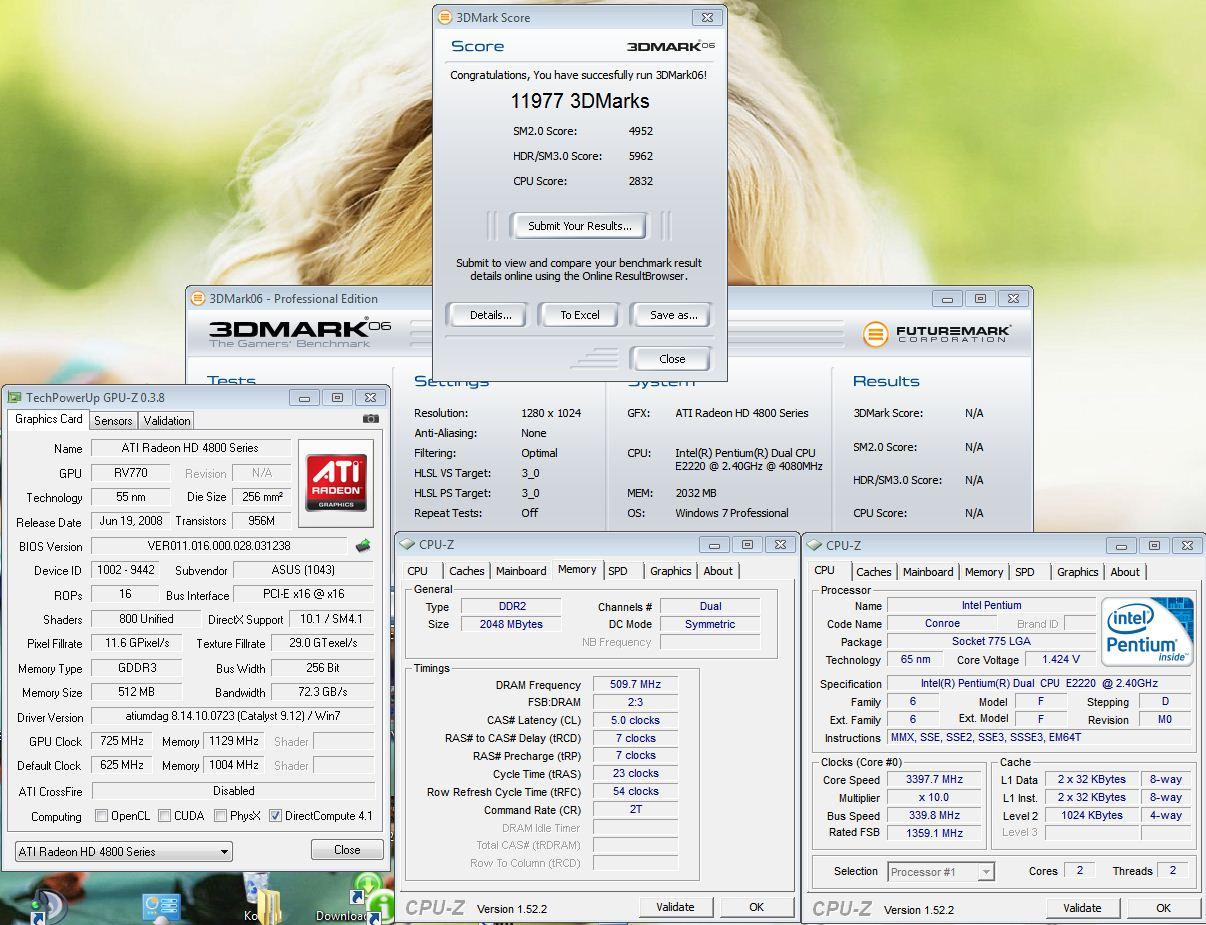Click the BIOS save chip icon in GPU-Z
The width and height of the screenshot is (1206, 925).
point(363,546)
